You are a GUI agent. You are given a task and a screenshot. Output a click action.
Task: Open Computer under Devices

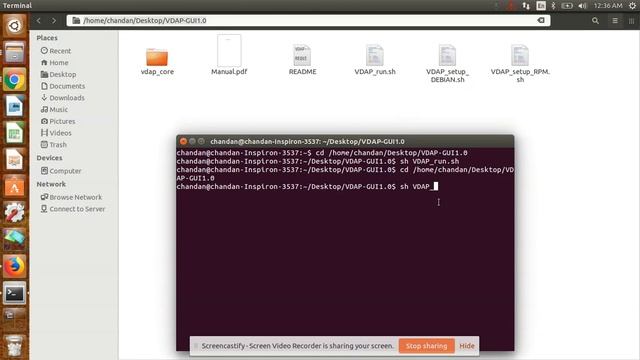(x=61, y=171)
